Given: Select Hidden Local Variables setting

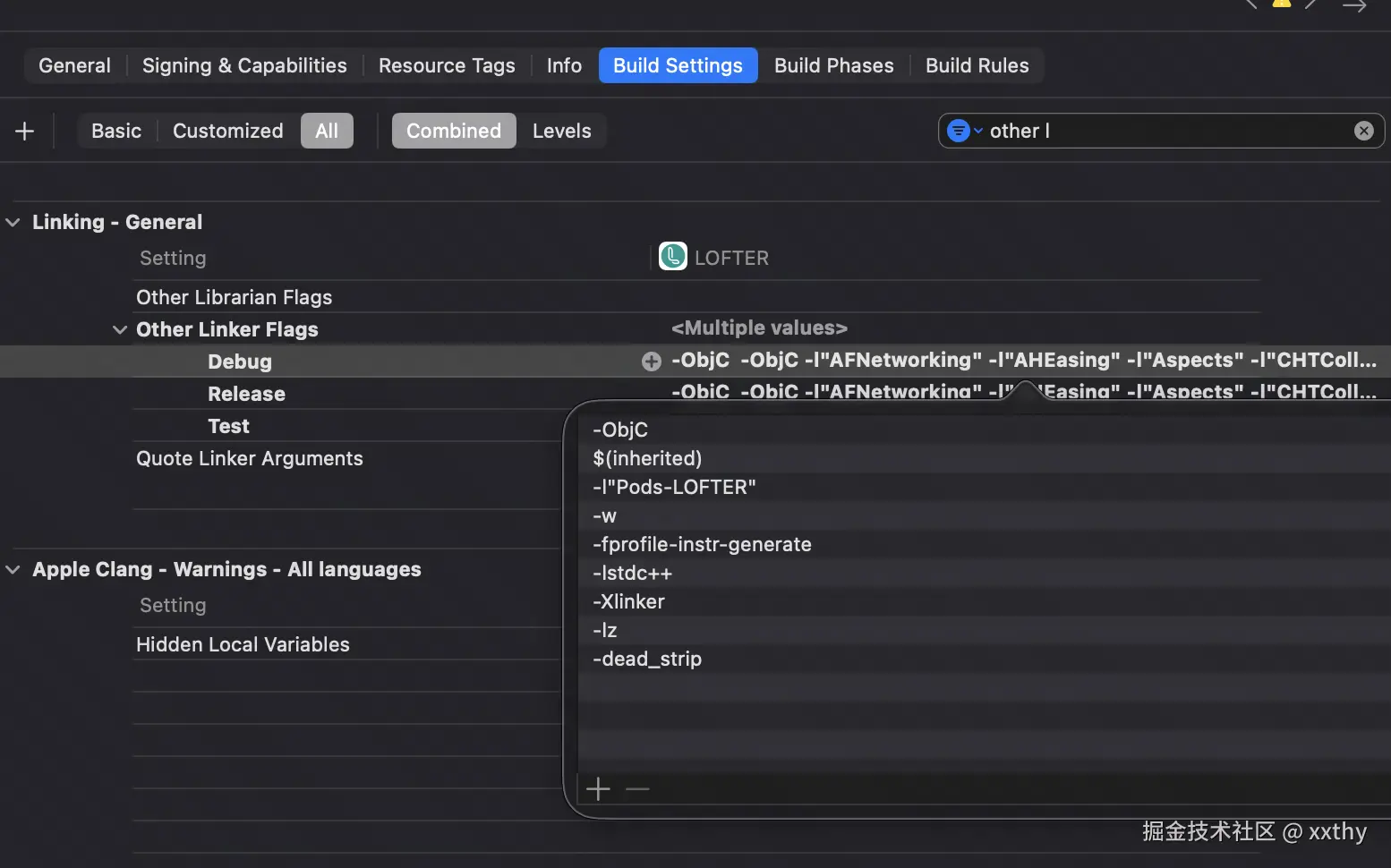Looking at the screenshot, I should click(243, 644).
